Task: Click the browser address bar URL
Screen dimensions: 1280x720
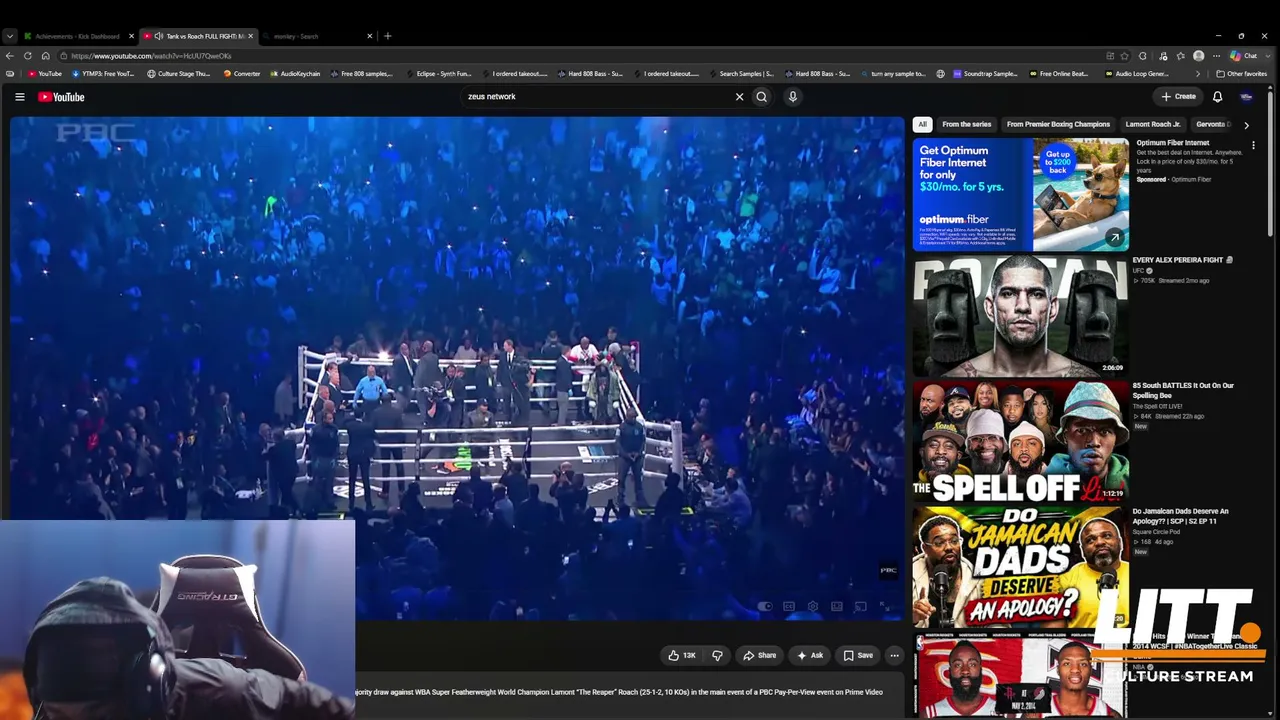Action: [x=151, y=56]
